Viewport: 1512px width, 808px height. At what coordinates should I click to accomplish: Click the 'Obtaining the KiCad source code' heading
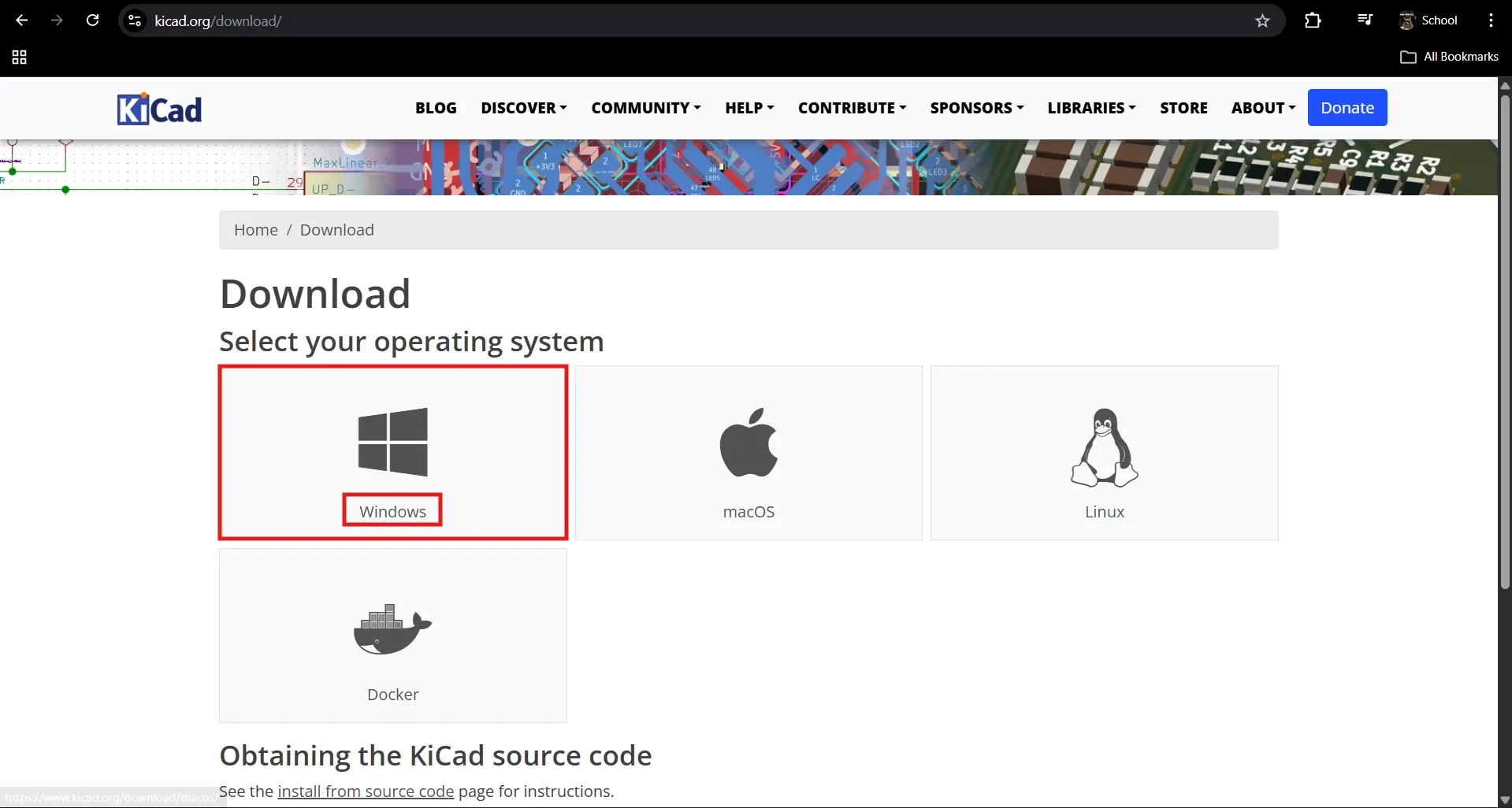pos(436,756)
